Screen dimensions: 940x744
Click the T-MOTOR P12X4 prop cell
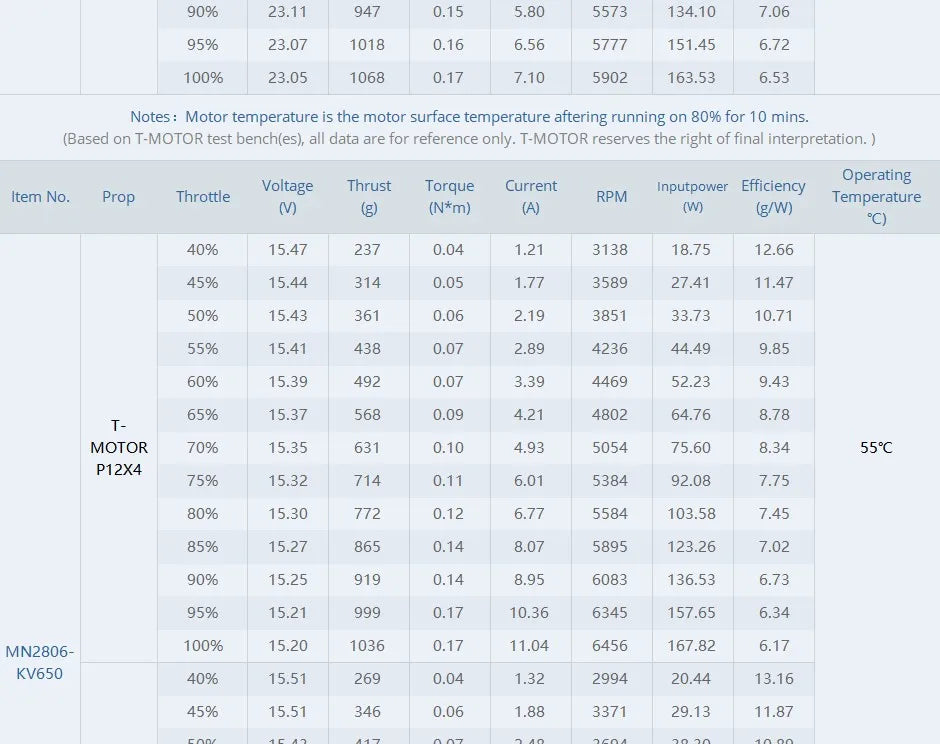pyautogui.click(x=119, y=447)
